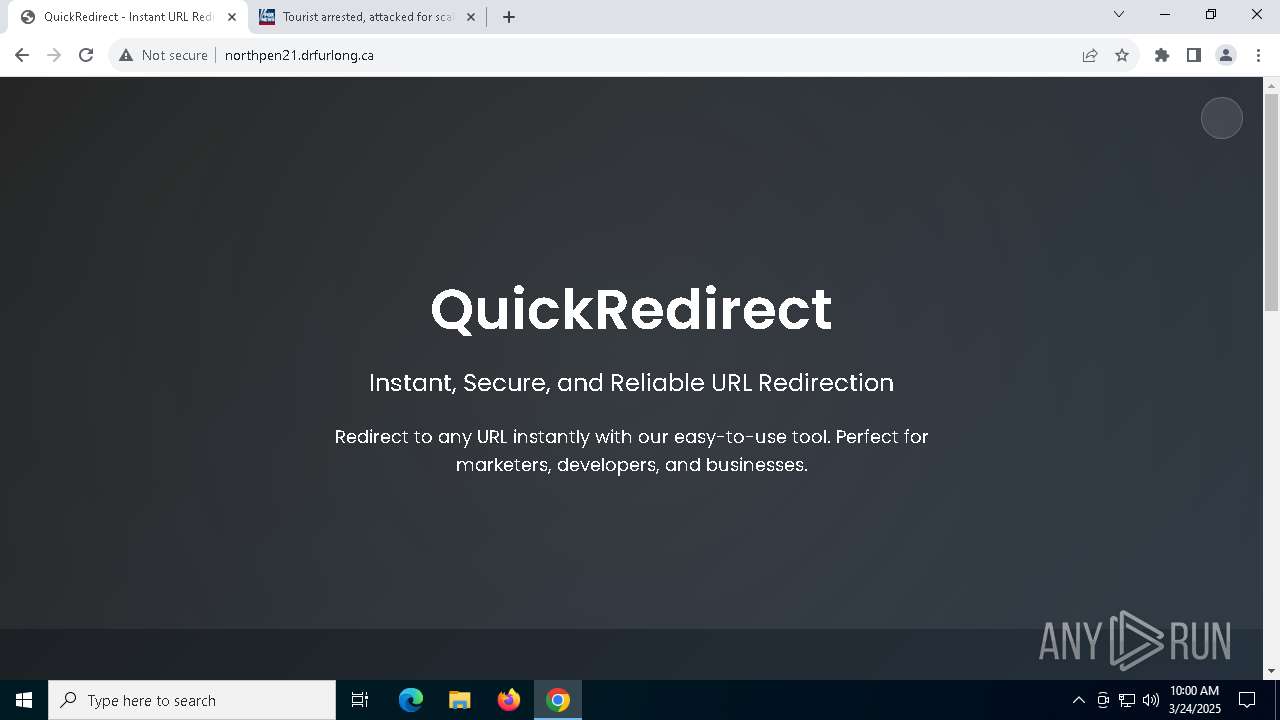Open the notification center icon
1280x720 pixels.
[1247, 700]
